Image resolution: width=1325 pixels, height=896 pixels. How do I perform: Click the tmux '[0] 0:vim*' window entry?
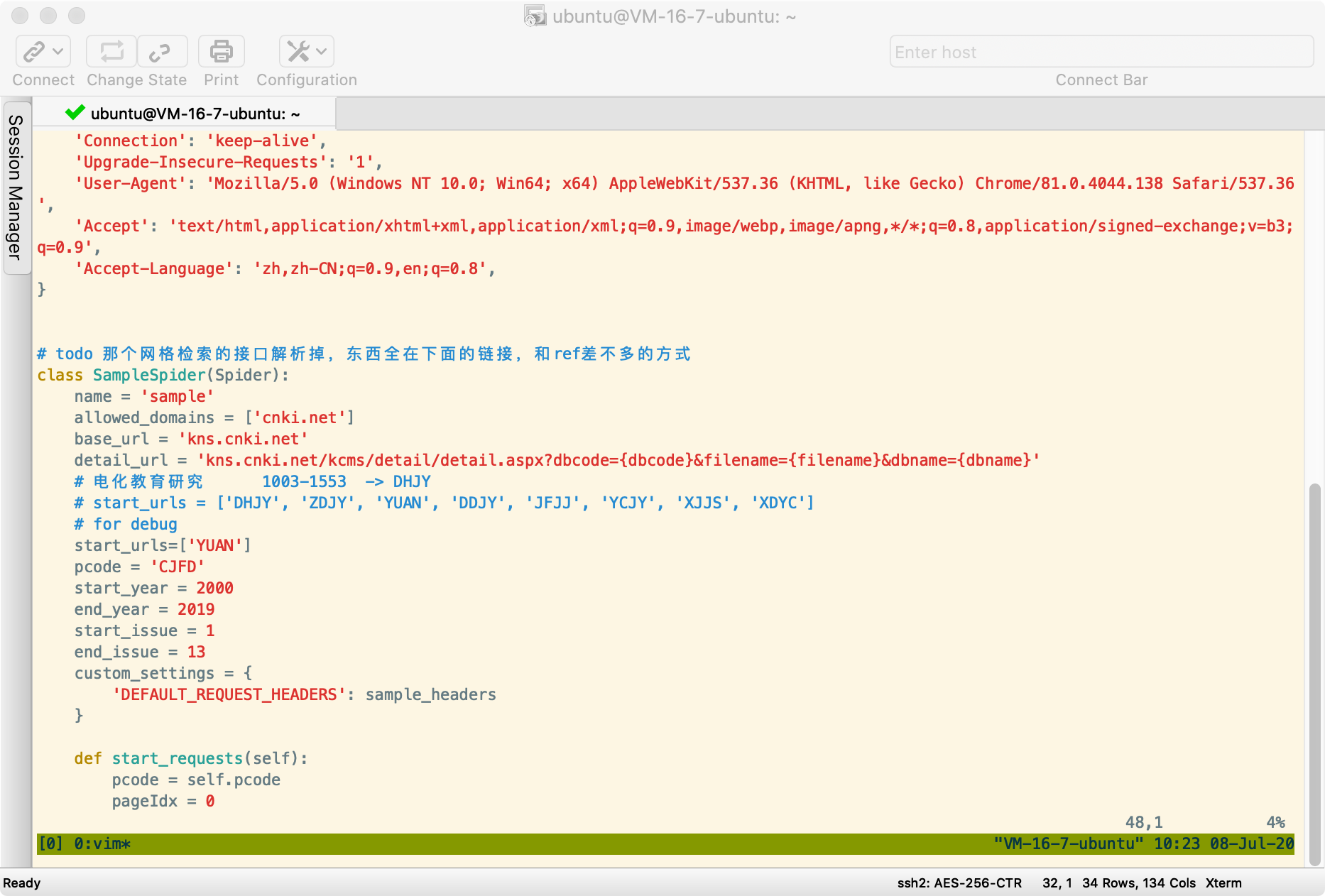coord(84,843)
